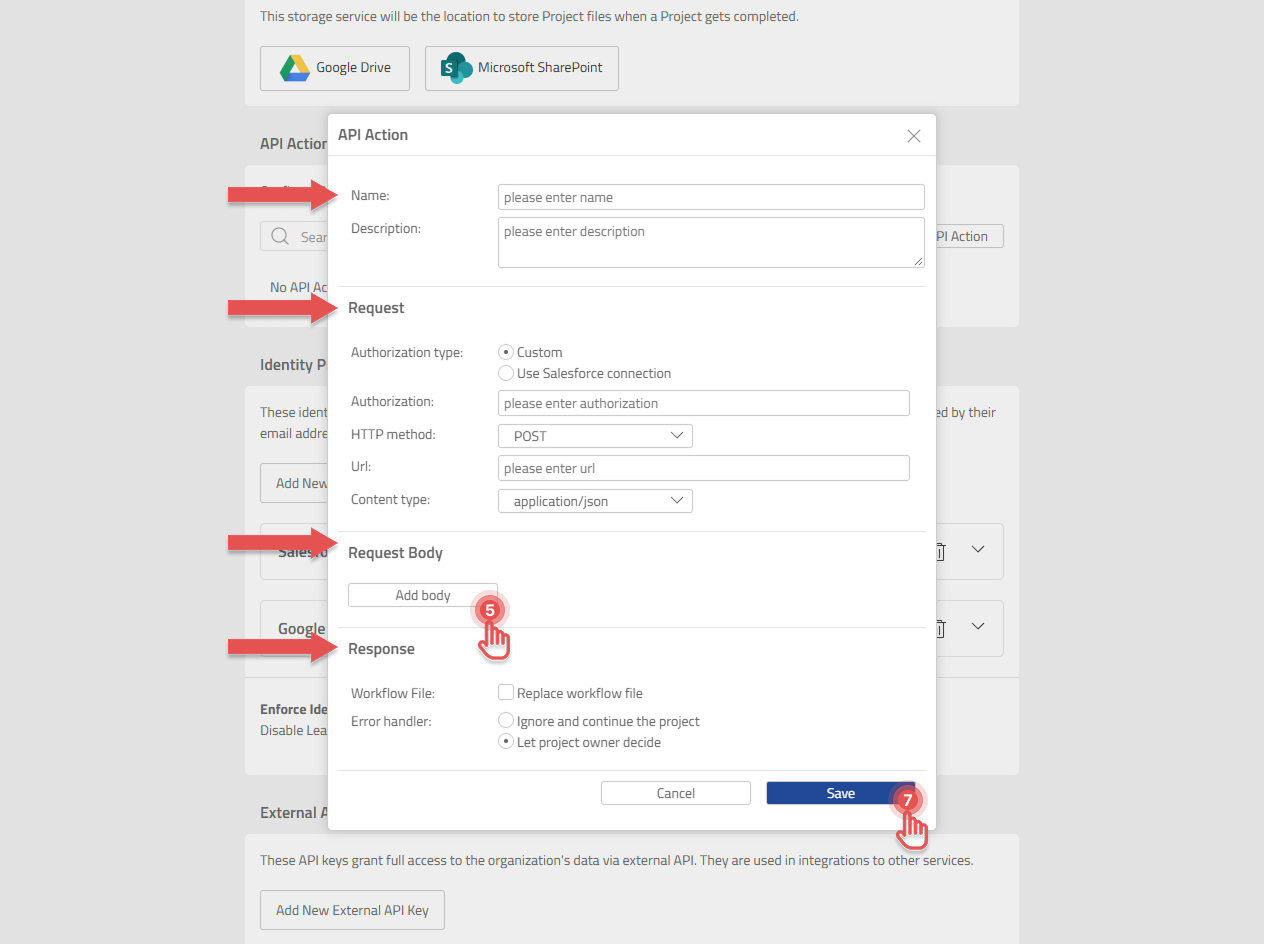Click the Google Drive logo icon
The width and height of the screenshot is (1264, 944).
point(294,68)
